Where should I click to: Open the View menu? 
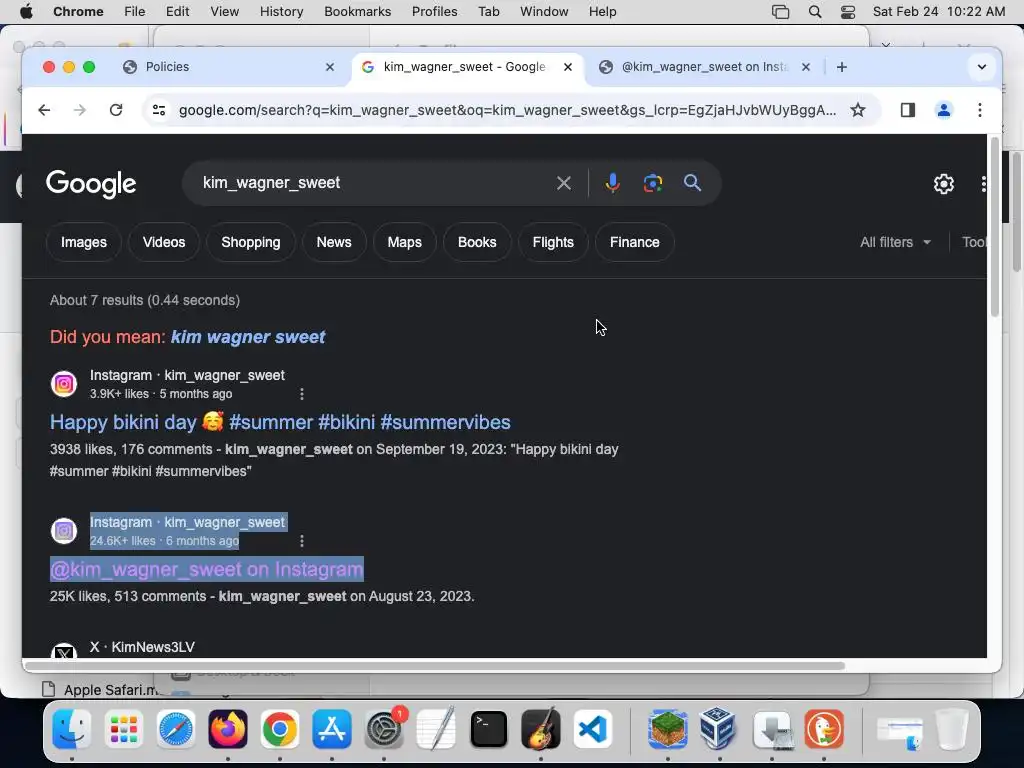(x=224, y=12)
